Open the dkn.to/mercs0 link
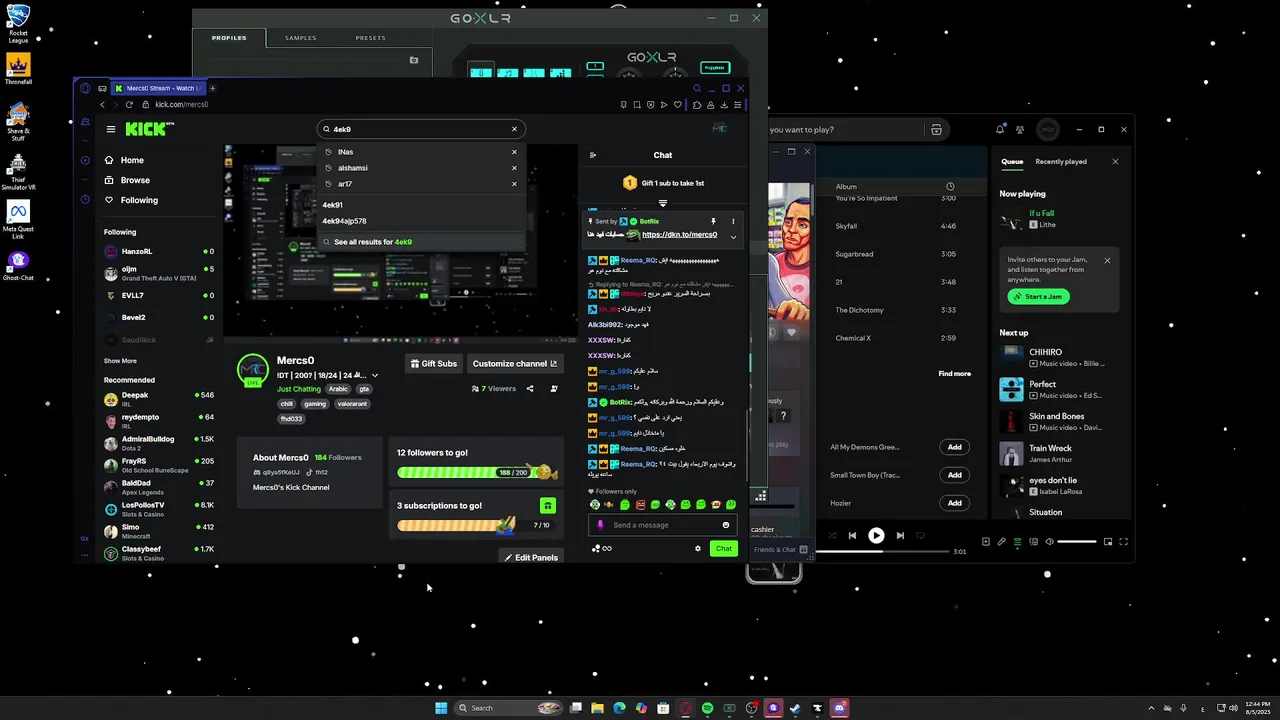The image size is (1280, 720). (x=679, y=235)
